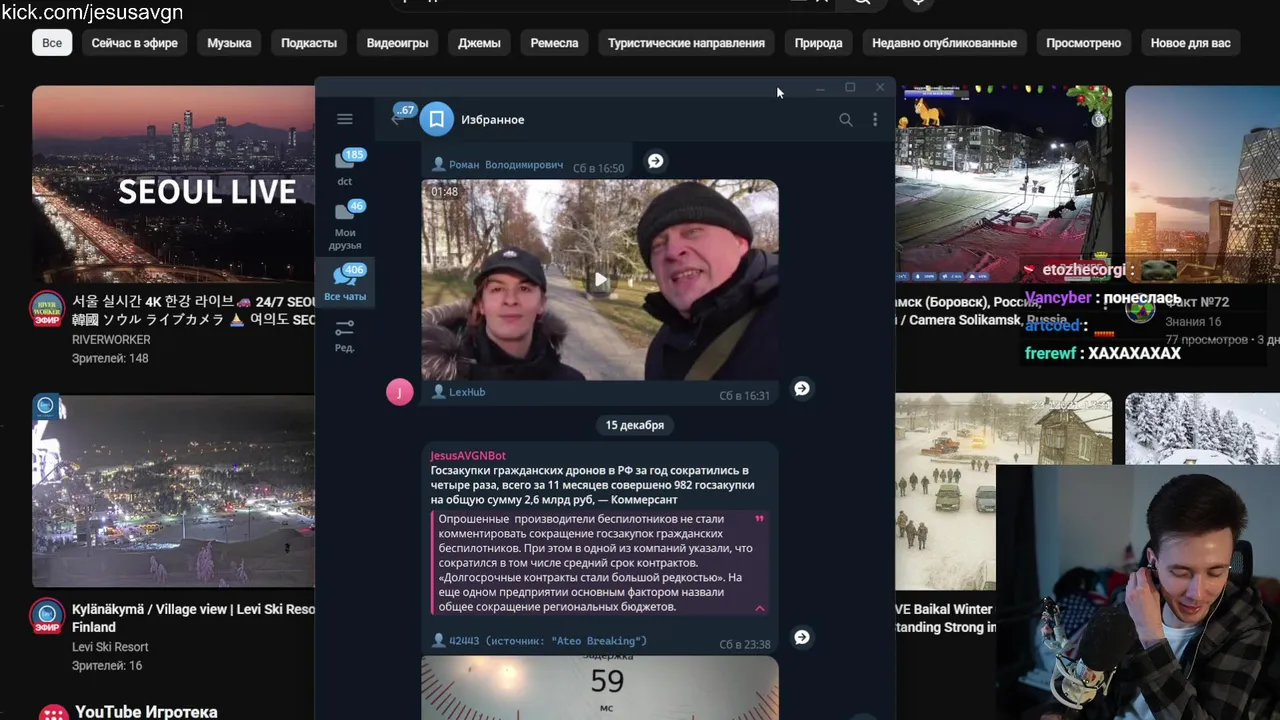Click the J avatar beside the video message
This screenshot has height=720, width=1280.
pos(400,392)
